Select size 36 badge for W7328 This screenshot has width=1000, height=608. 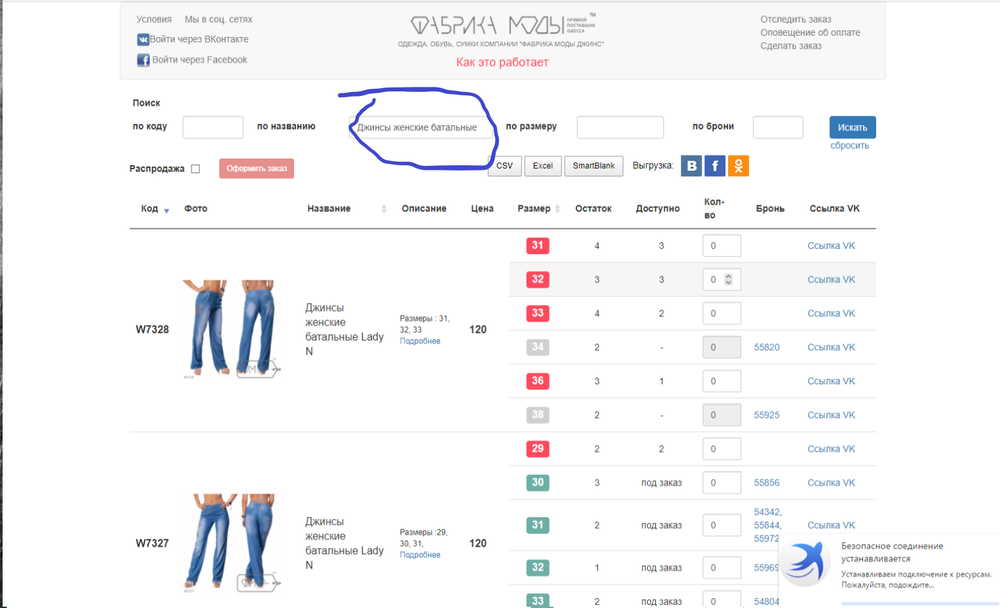pos(538,381)
